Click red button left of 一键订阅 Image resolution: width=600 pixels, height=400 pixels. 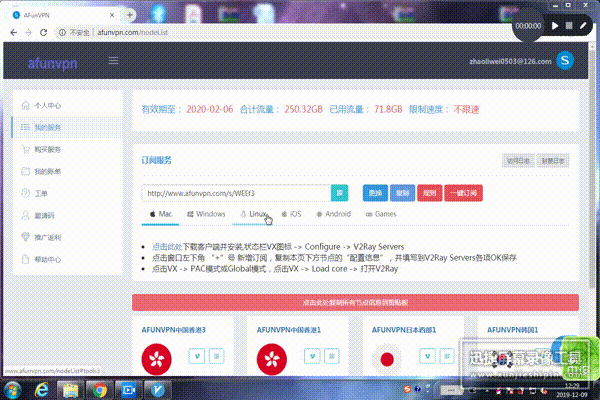coord(430,193)
